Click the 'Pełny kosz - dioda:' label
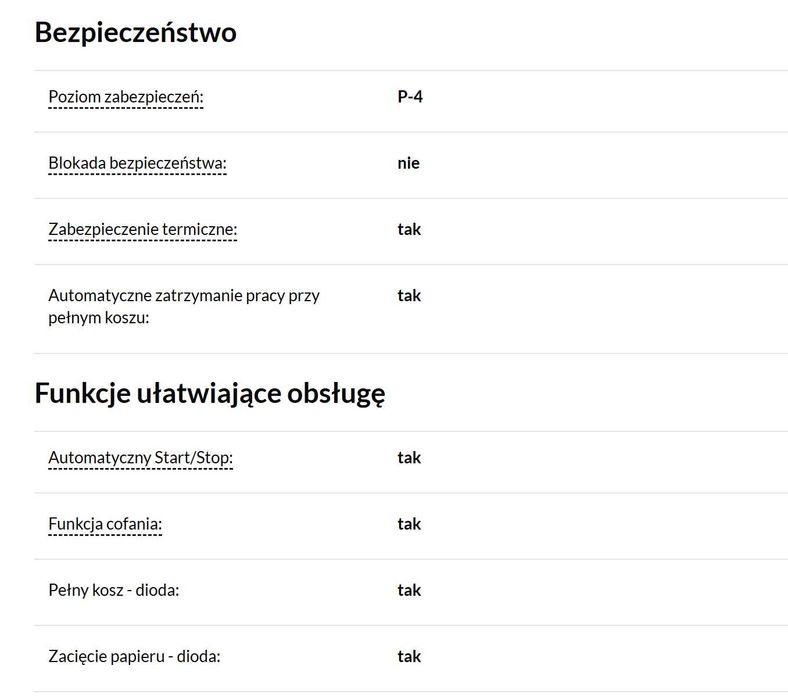The height and width of the screenshot is (700, 788). point(114,590)
